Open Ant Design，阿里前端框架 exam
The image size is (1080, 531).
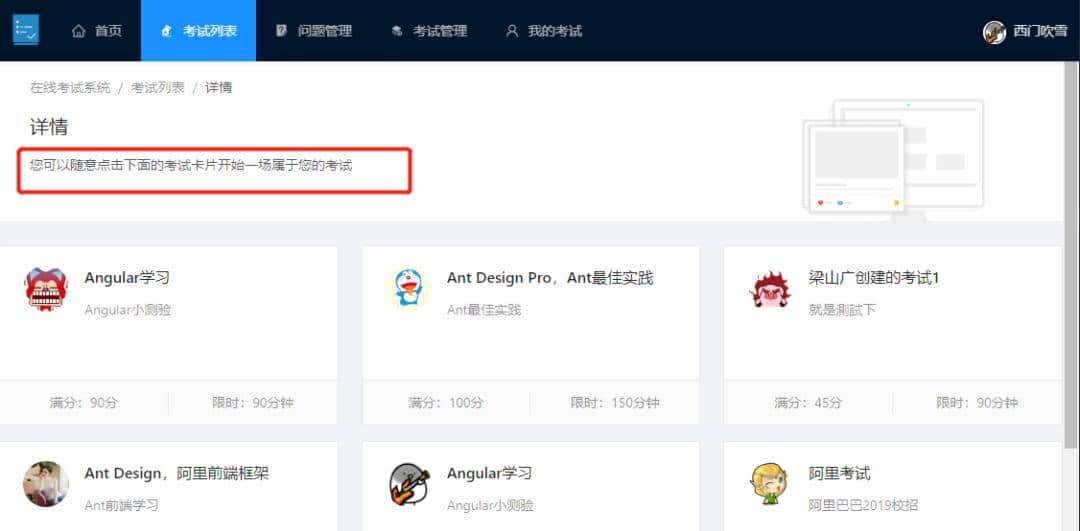176,473
